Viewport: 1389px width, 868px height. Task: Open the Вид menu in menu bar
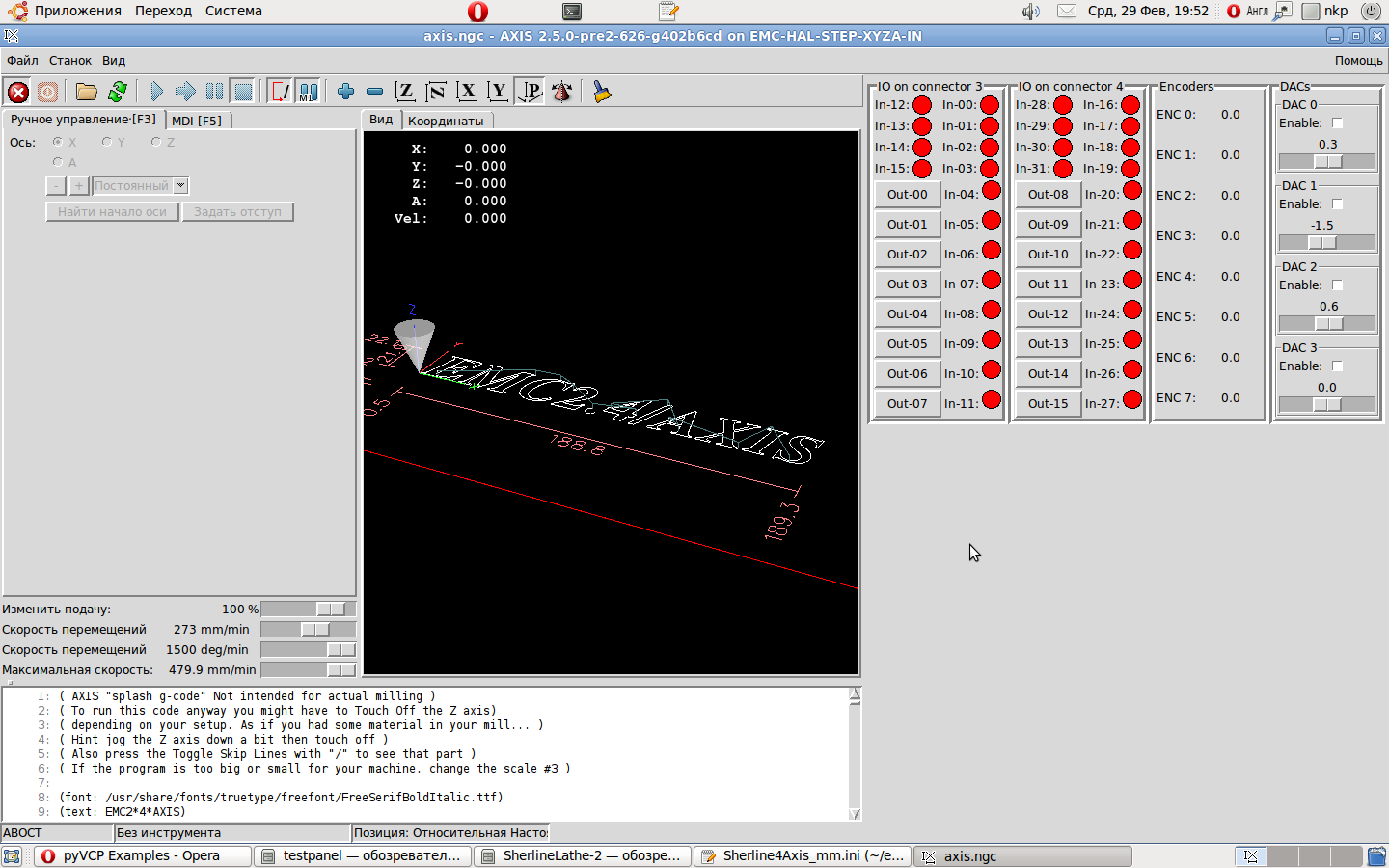[114, 61]
